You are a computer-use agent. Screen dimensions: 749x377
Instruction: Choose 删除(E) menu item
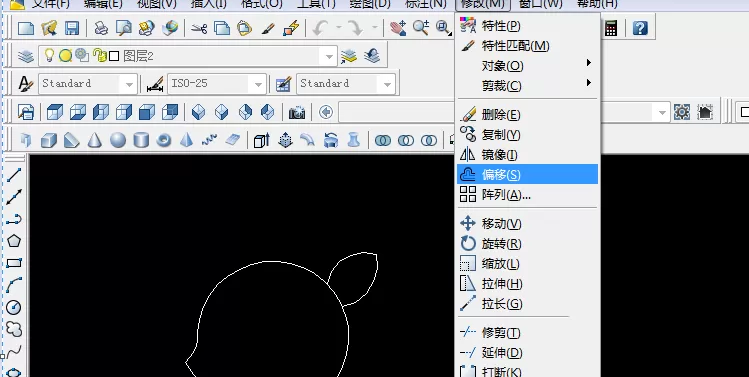[527, 115]
